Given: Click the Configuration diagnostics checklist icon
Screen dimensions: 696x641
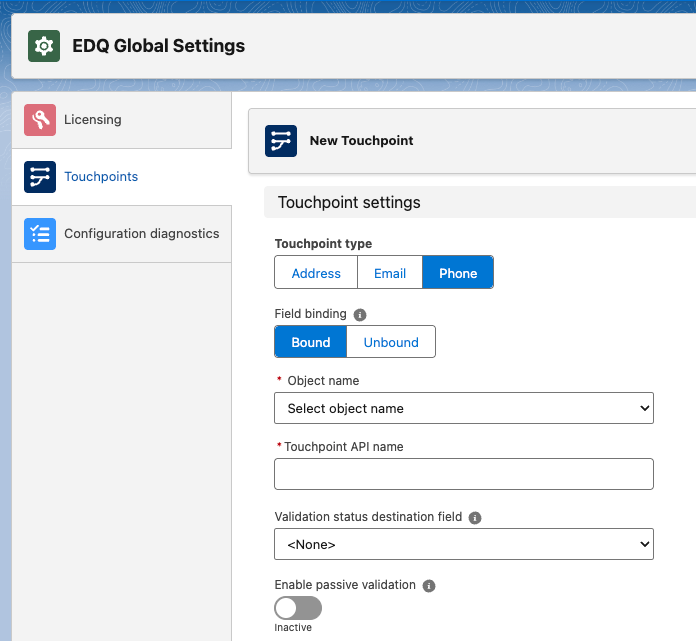Looking at the screenshot, I should tap(40, 234).
